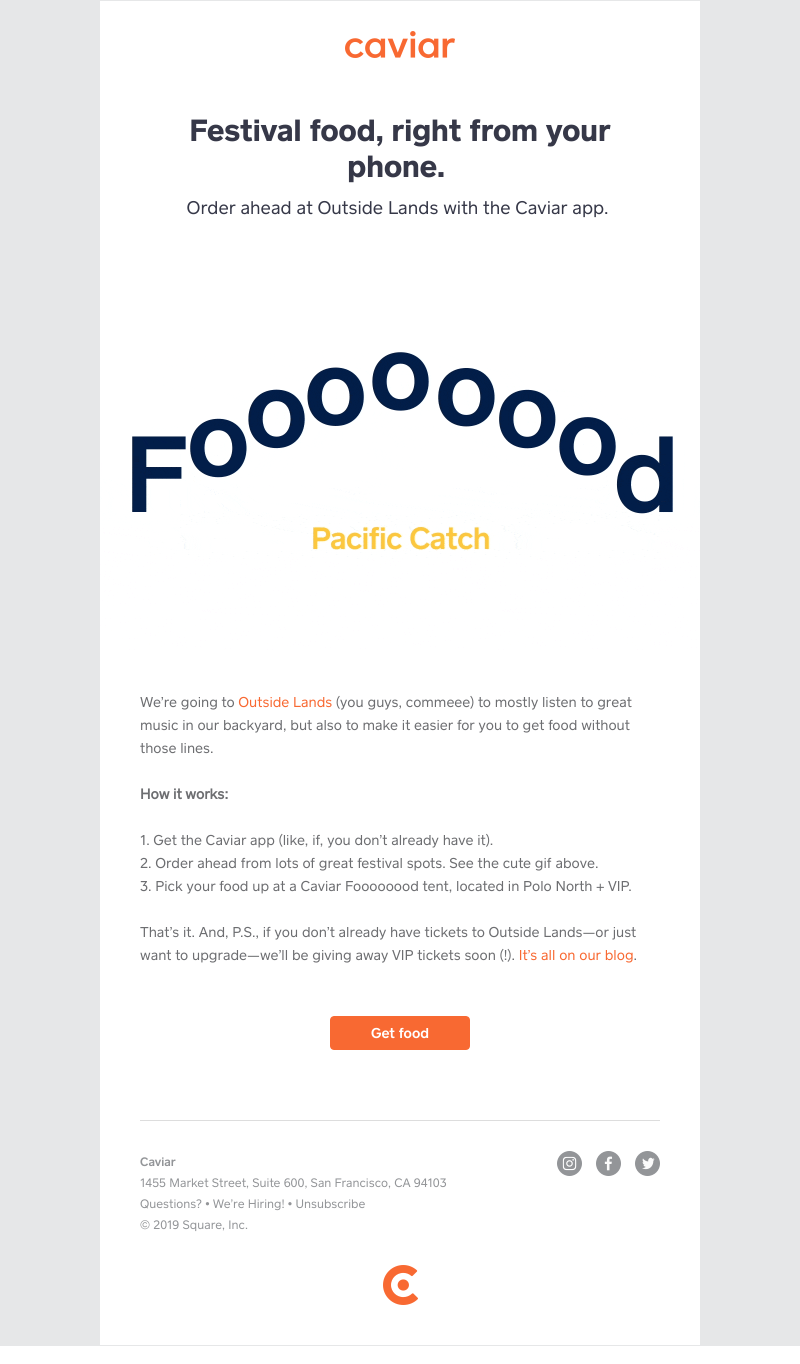Click the "Order ahead at Outside Lands" subheading
Viewport: 800px width, 1364px height.
tap(397, 208)
